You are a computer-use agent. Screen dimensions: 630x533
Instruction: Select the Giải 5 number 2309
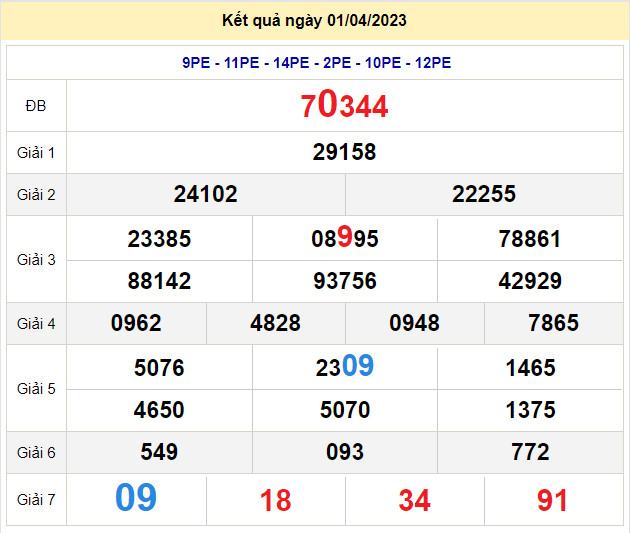(345, 366)
